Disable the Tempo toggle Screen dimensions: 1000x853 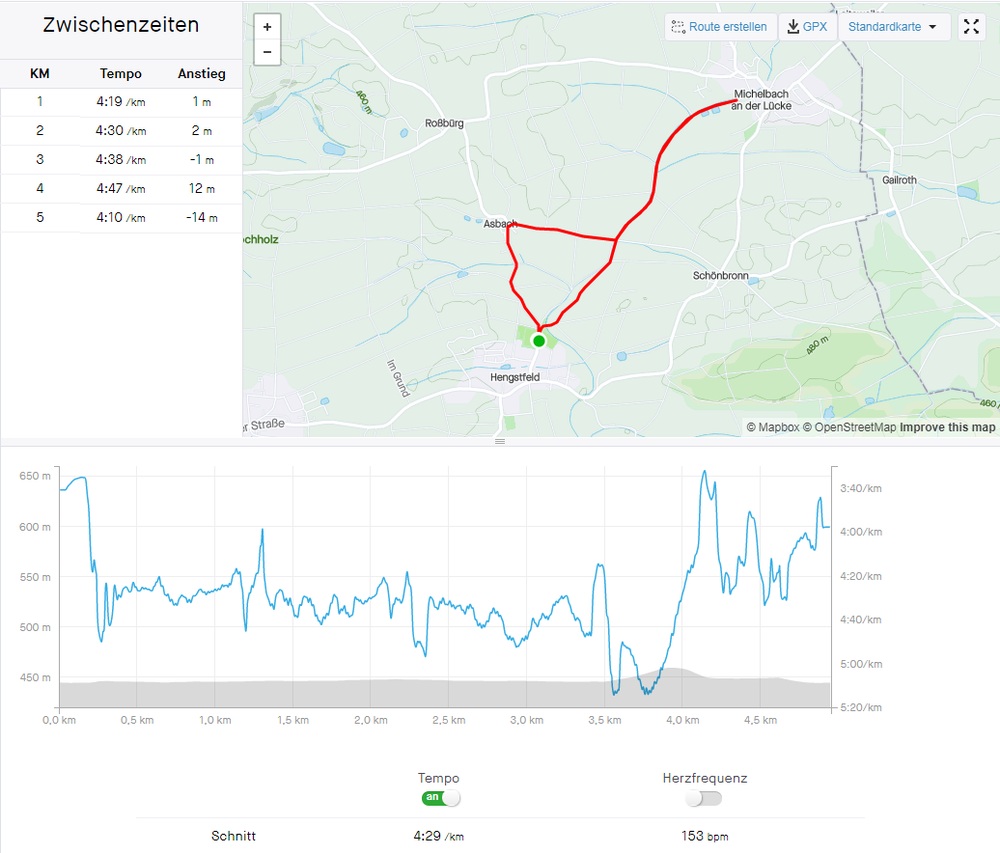tap(441, 798)
